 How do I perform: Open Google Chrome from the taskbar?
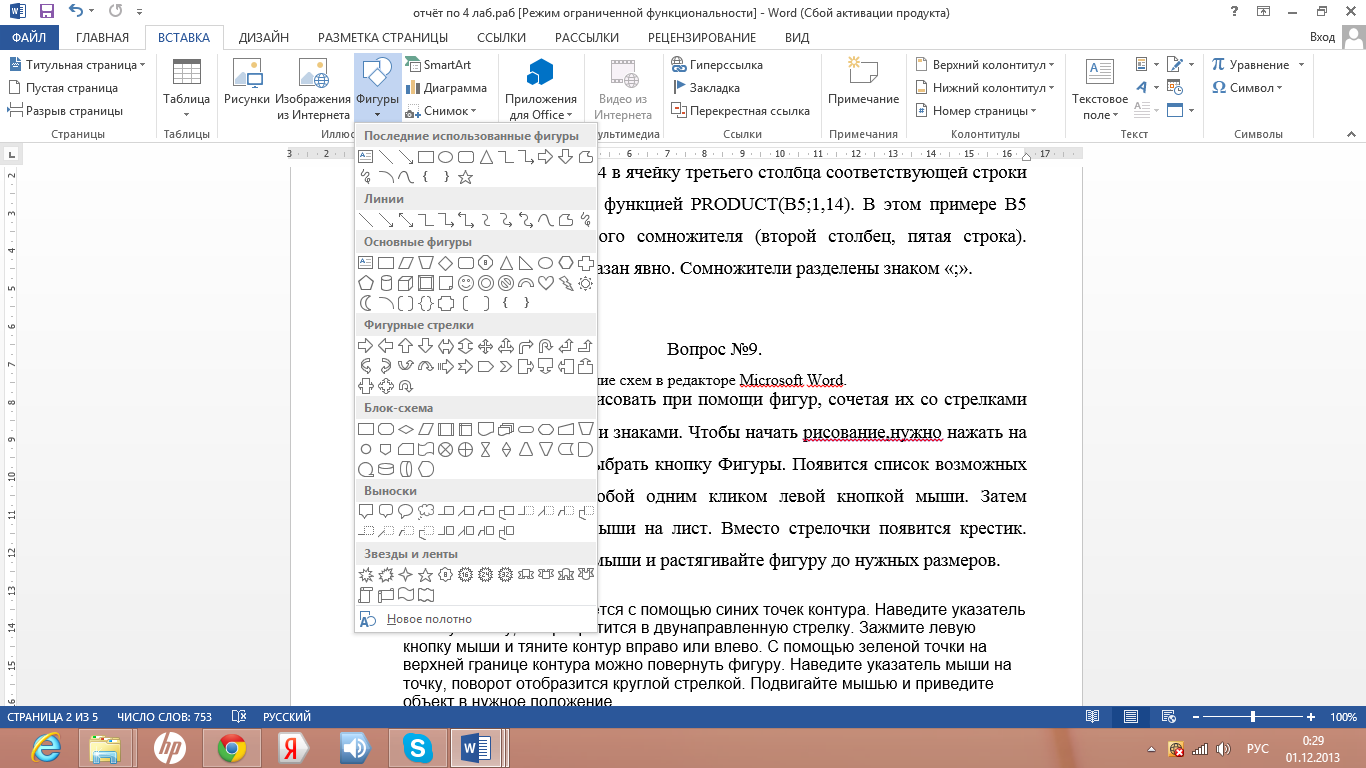click(x=232, y=747)
